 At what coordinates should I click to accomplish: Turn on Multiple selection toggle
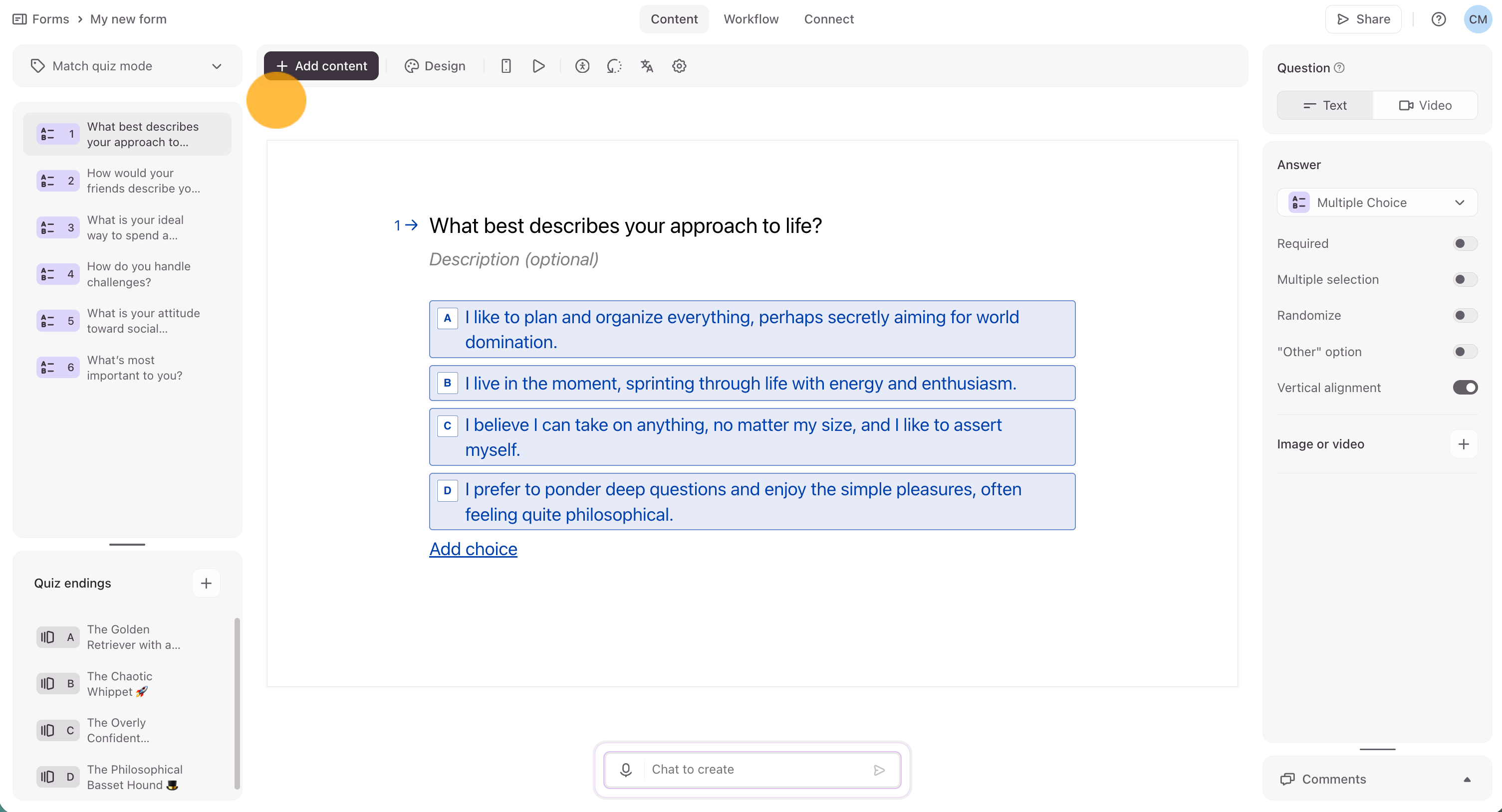coord(1464,280)
